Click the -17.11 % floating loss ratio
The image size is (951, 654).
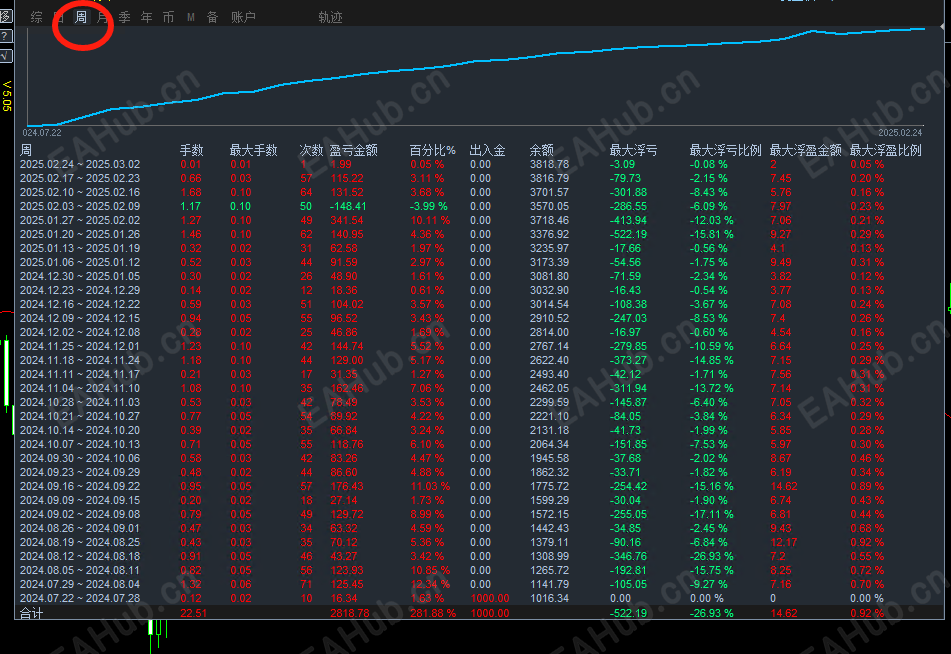[x=711, y=514]
